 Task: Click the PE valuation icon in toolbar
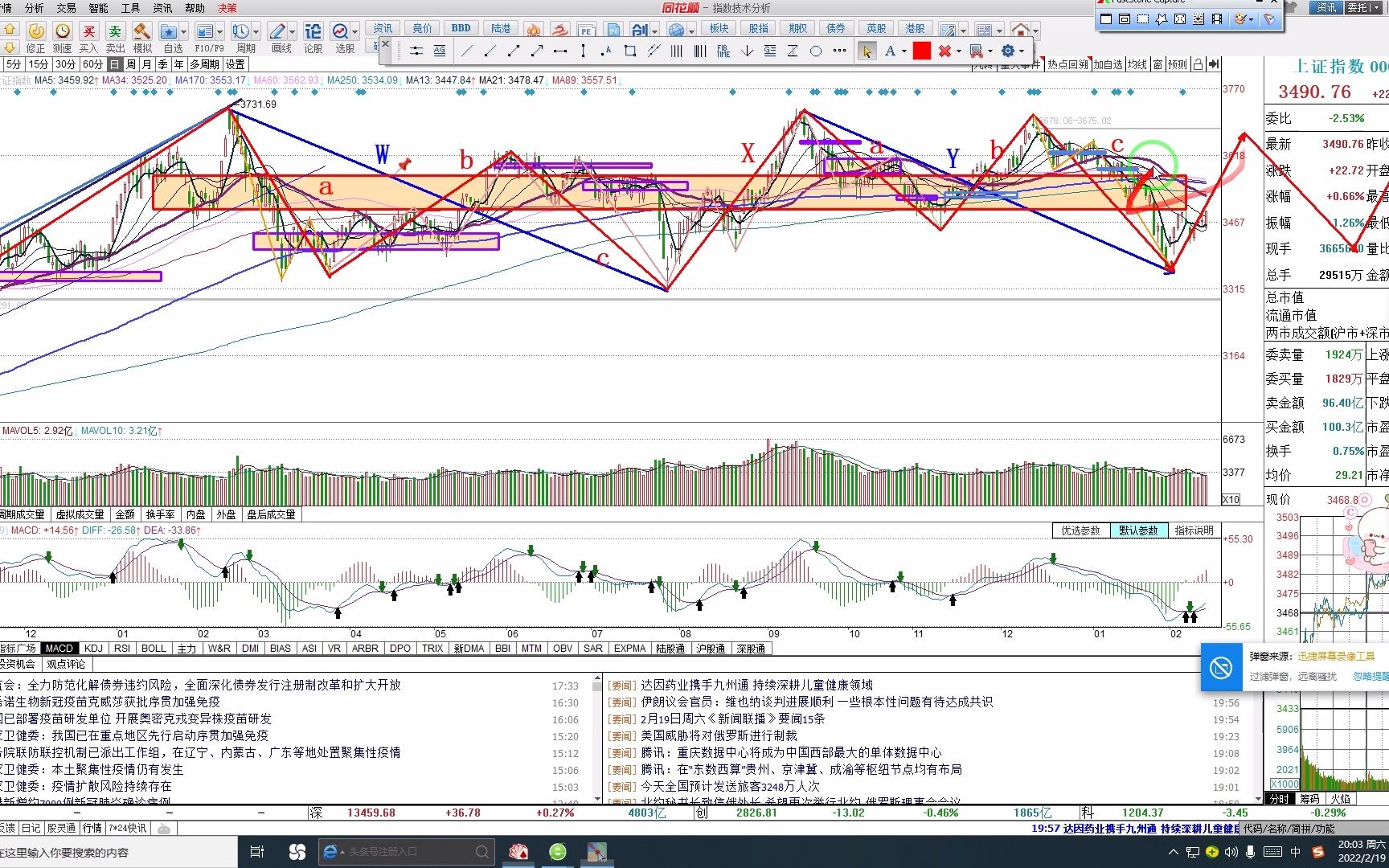587,31
